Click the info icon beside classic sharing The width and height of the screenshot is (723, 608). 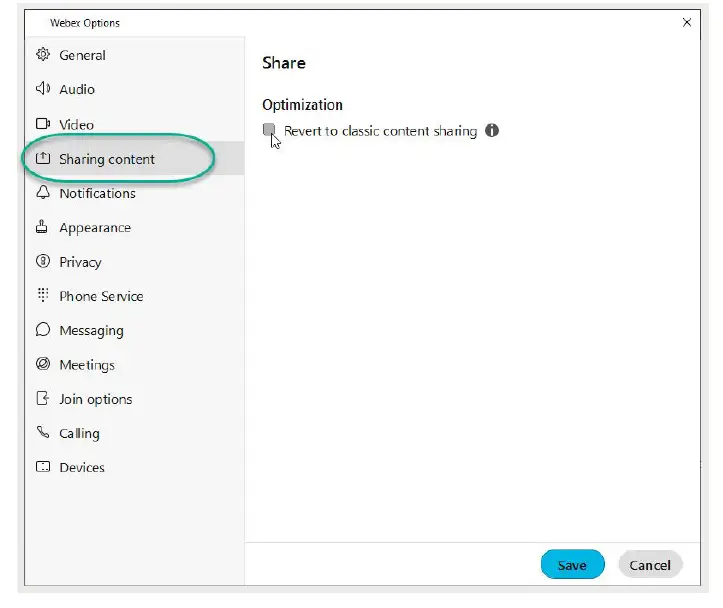click(492, 130)
